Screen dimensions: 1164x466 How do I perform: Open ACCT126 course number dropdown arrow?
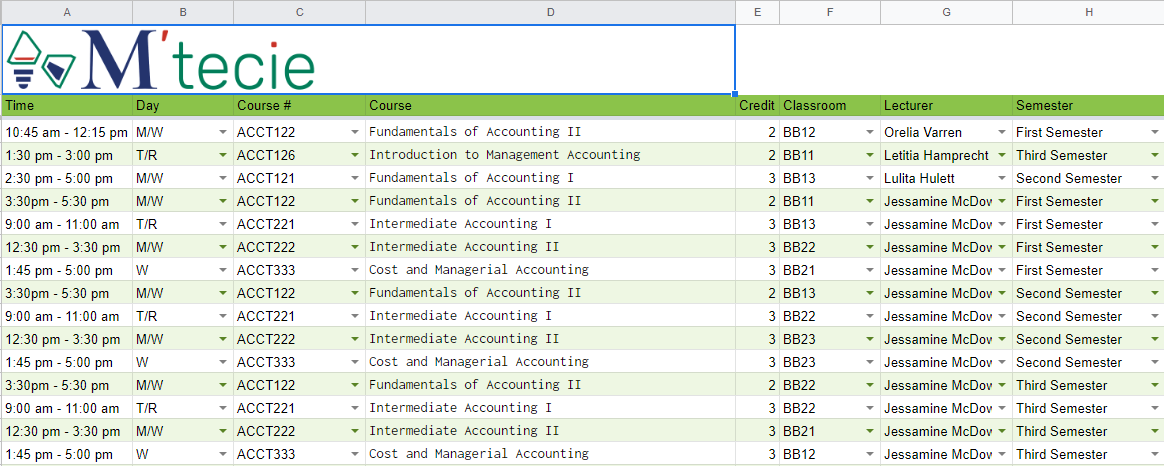pyautogui.click(x=355, y=156)
